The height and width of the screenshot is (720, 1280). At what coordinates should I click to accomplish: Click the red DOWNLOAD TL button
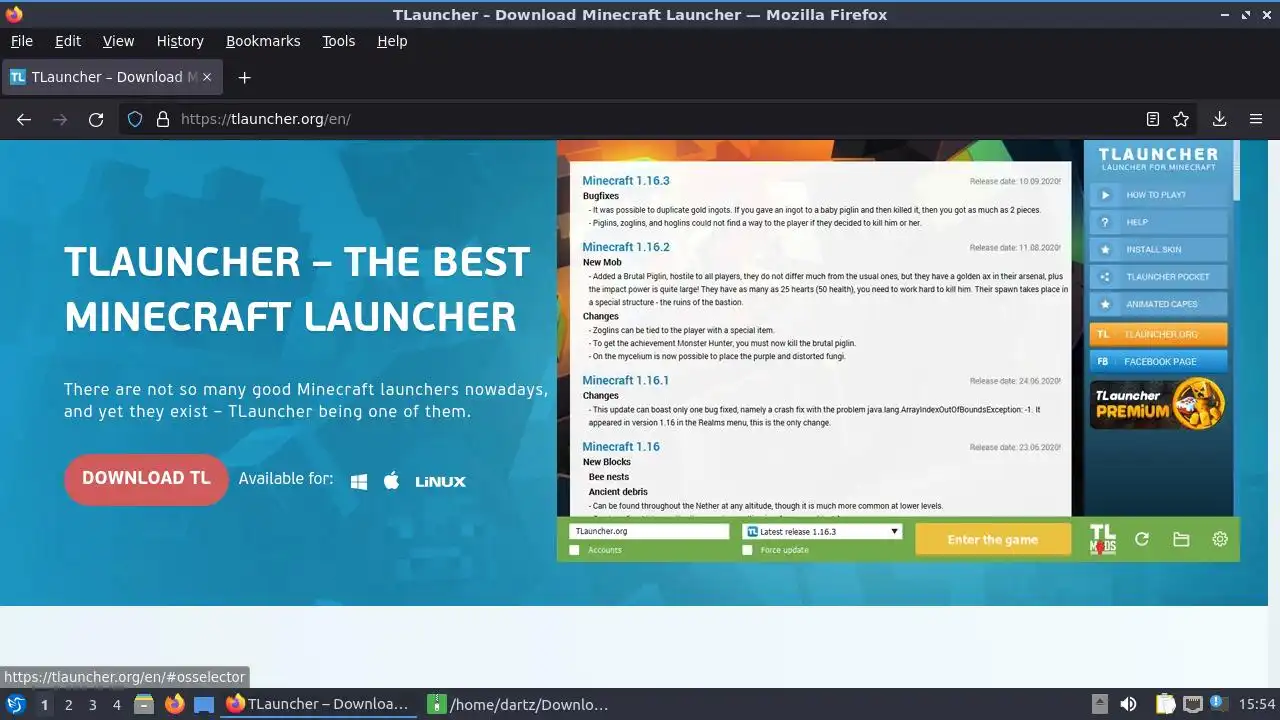146,479
